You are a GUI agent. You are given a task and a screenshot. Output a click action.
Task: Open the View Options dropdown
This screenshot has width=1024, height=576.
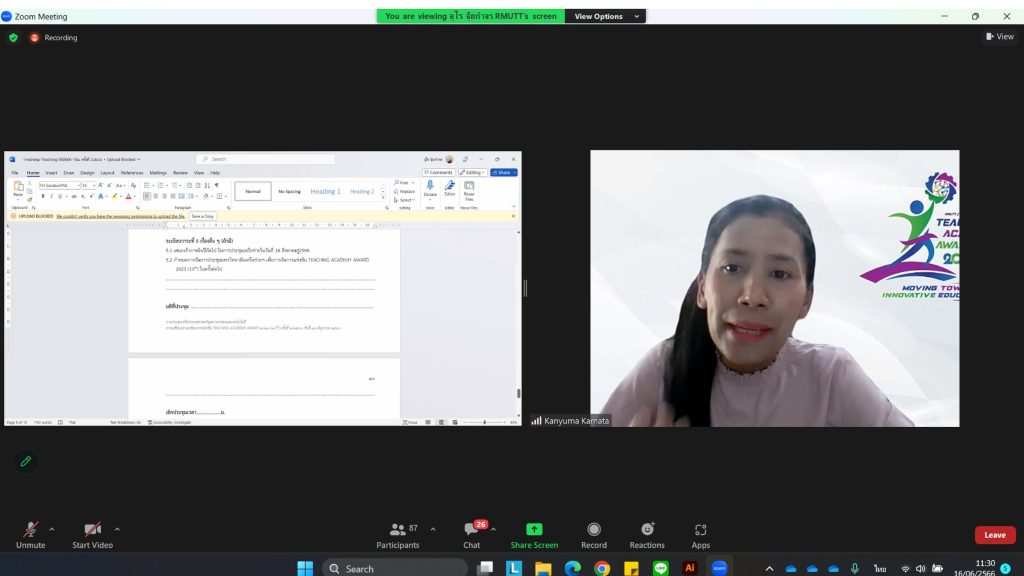coord(604,16)
